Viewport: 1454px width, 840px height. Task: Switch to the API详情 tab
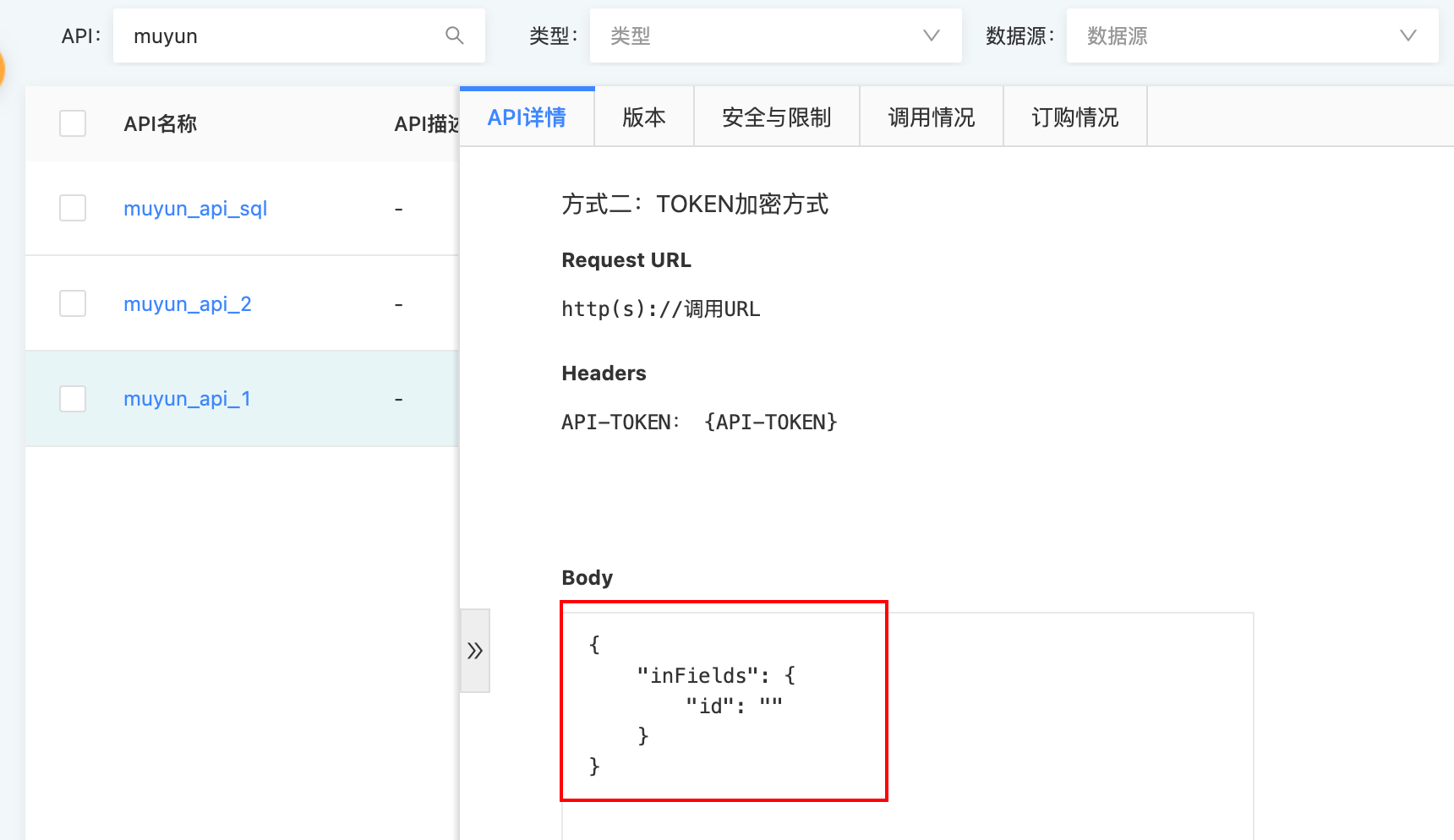click(x=527, y=117)
